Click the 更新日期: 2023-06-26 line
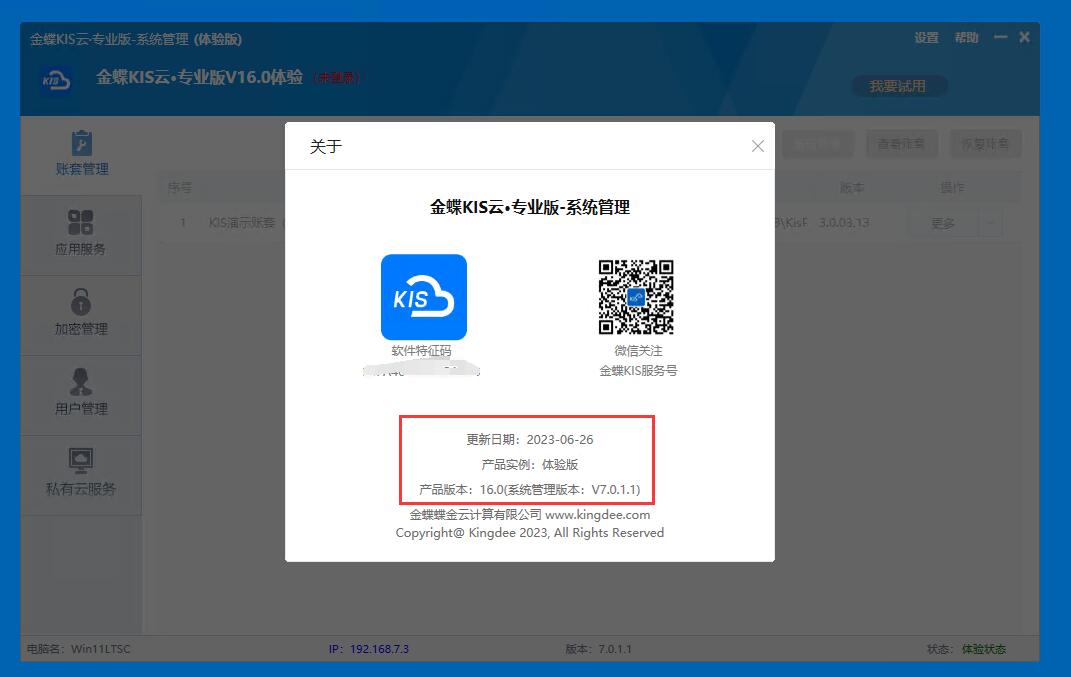Screen dimensions: 1071x677 click(x=529, y=439)
